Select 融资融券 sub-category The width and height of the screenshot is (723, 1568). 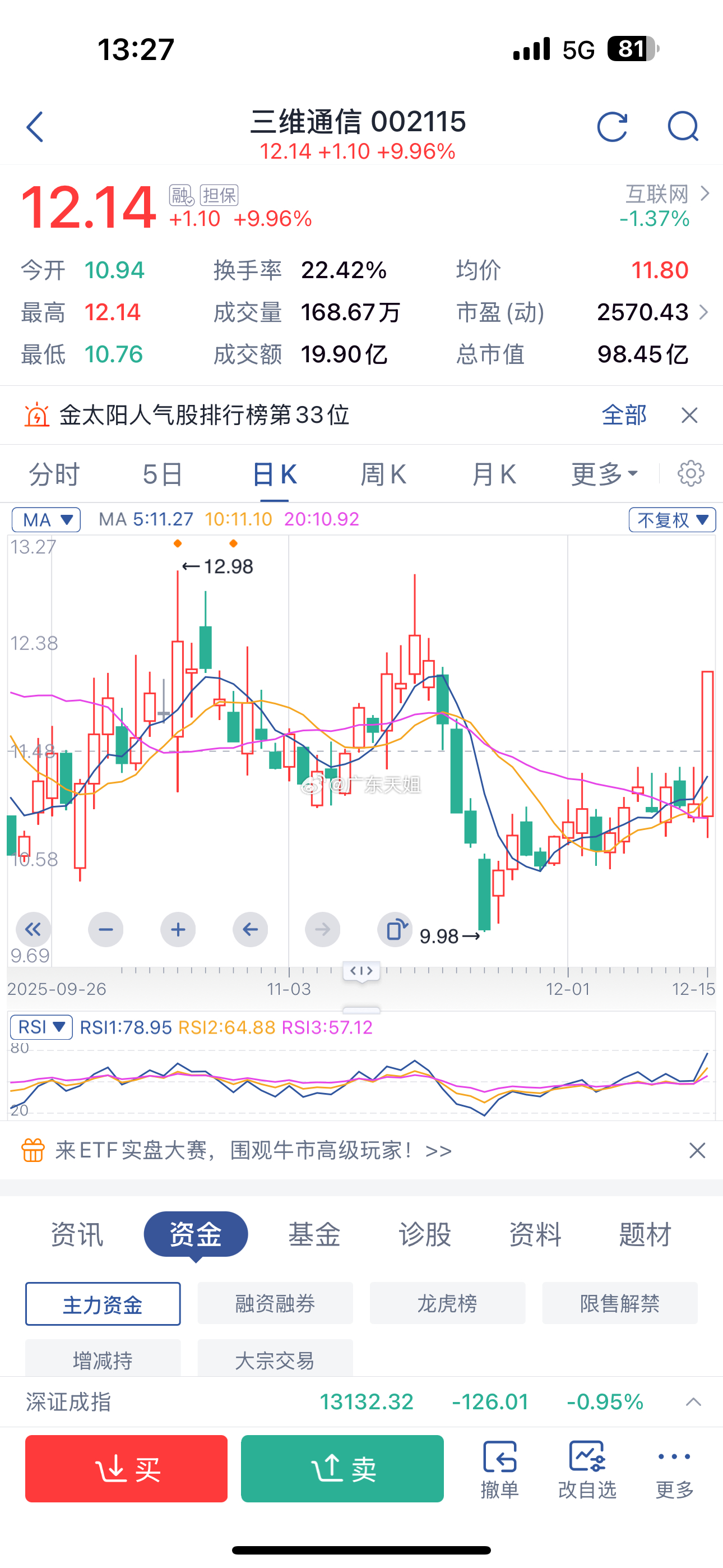275,1303
